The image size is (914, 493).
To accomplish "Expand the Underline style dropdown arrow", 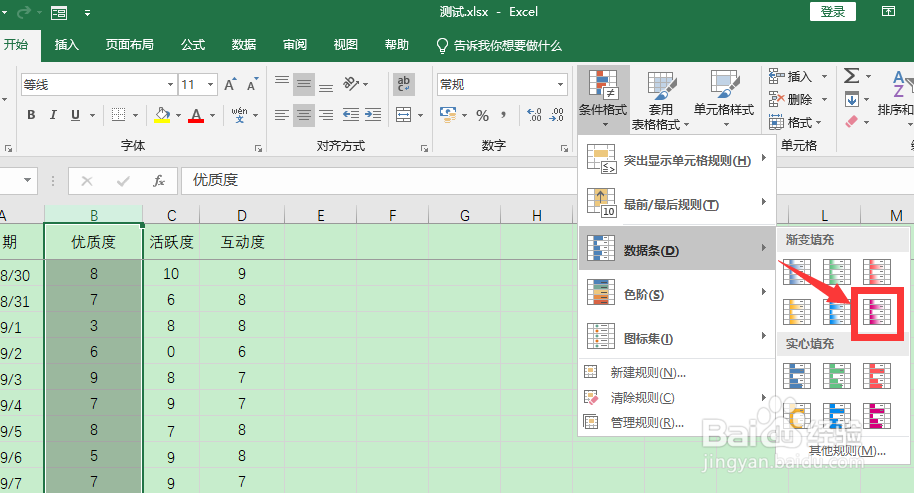I will pos(92,115).
